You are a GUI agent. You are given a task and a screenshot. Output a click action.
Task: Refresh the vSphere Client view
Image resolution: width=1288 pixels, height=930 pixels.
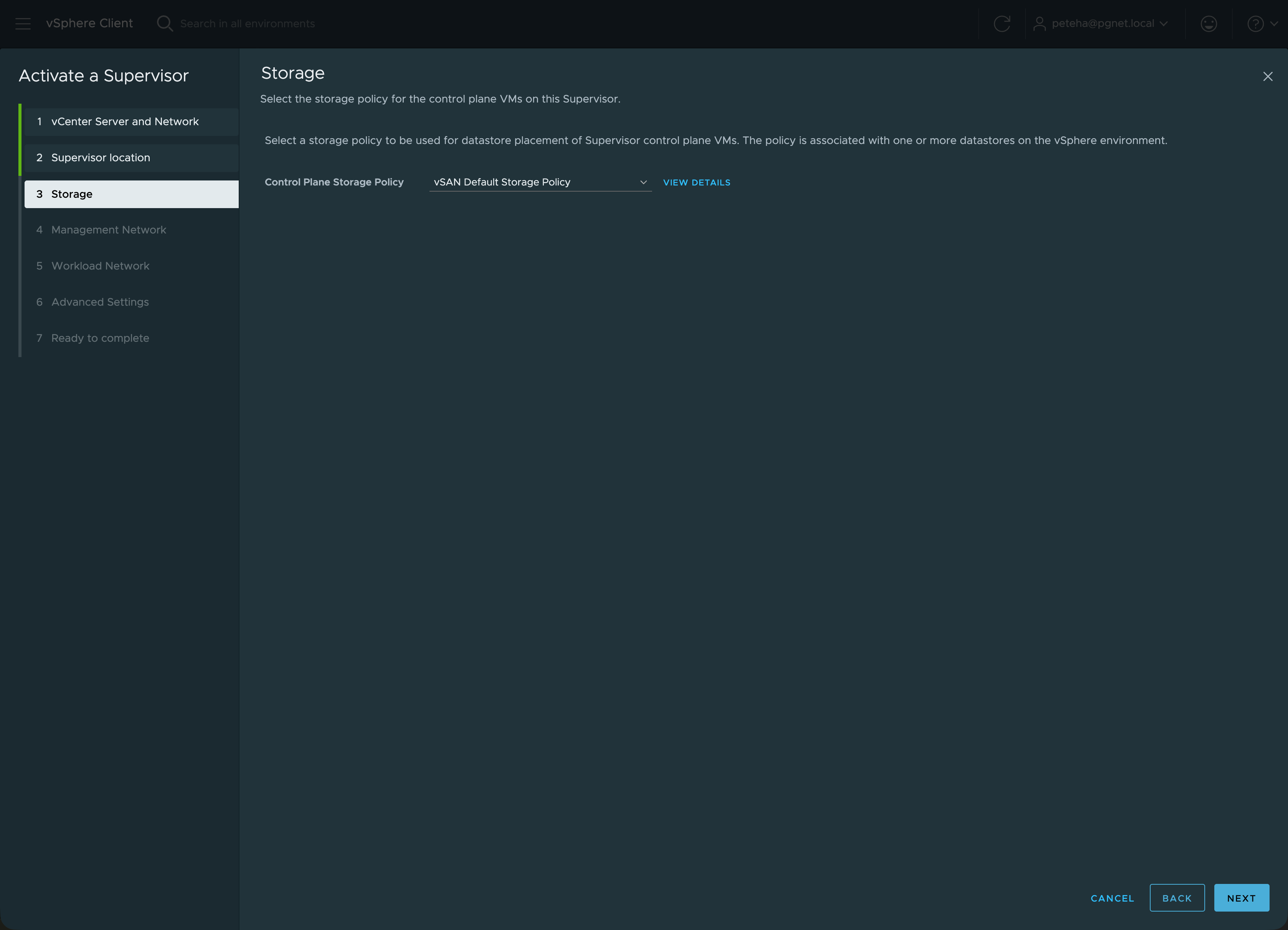1002,23
